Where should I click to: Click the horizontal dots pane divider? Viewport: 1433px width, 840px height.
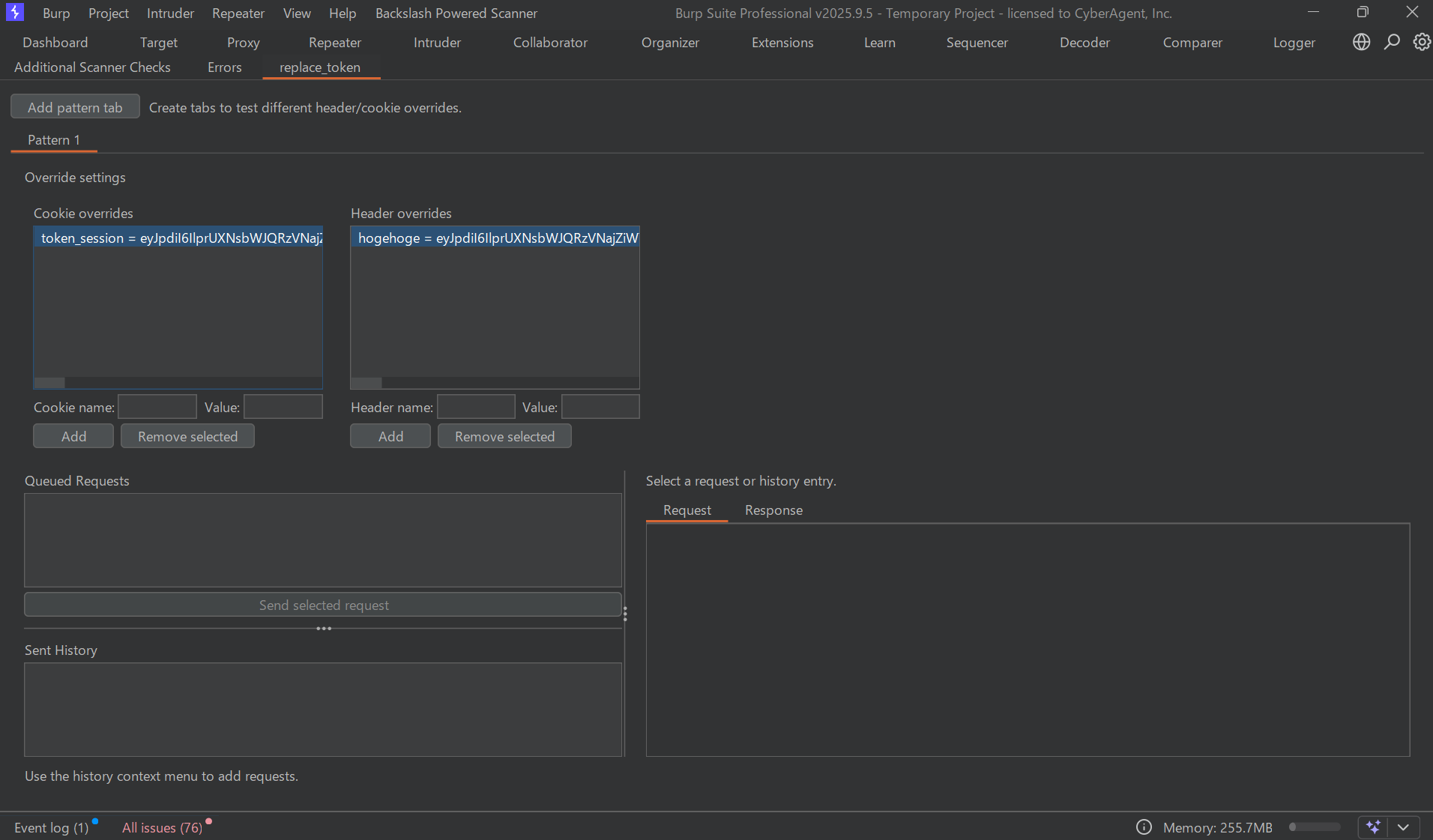coord(324,629)
